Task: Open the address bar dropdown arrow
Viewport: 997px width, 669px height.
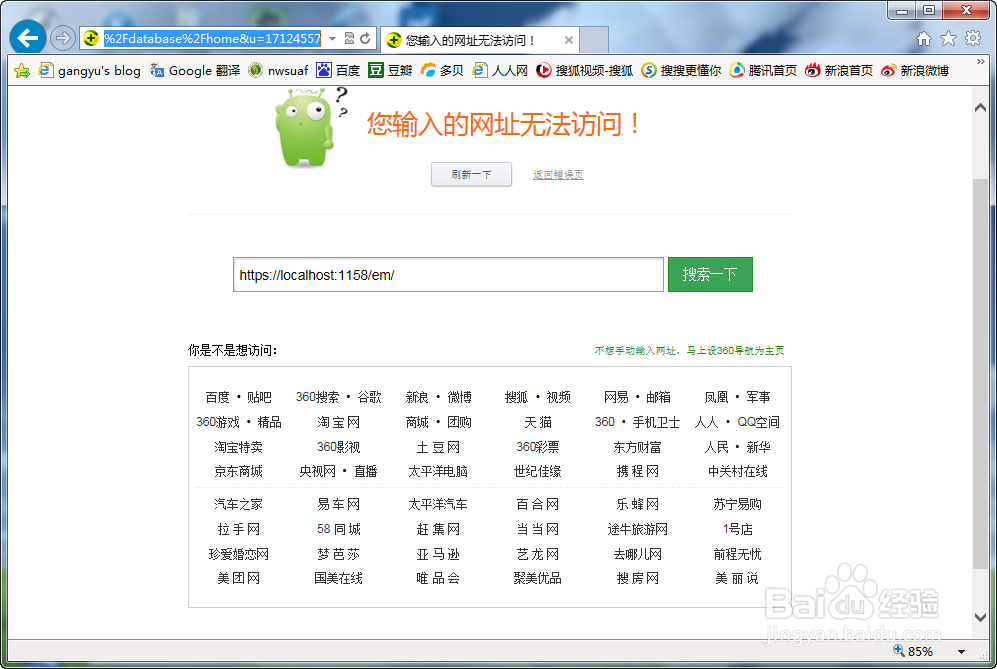Action: pos(333,39)
